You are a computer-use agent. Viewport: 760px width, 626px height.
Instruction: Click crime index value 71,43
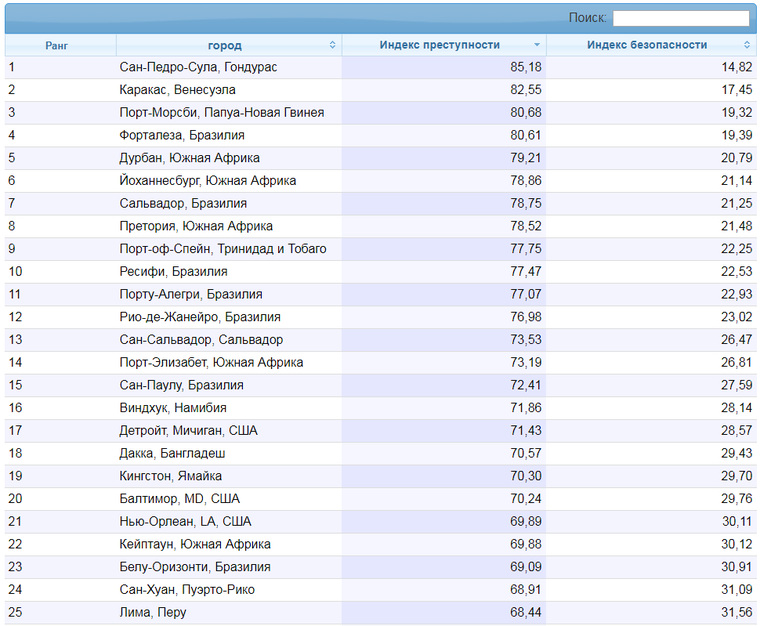point(526,431)
